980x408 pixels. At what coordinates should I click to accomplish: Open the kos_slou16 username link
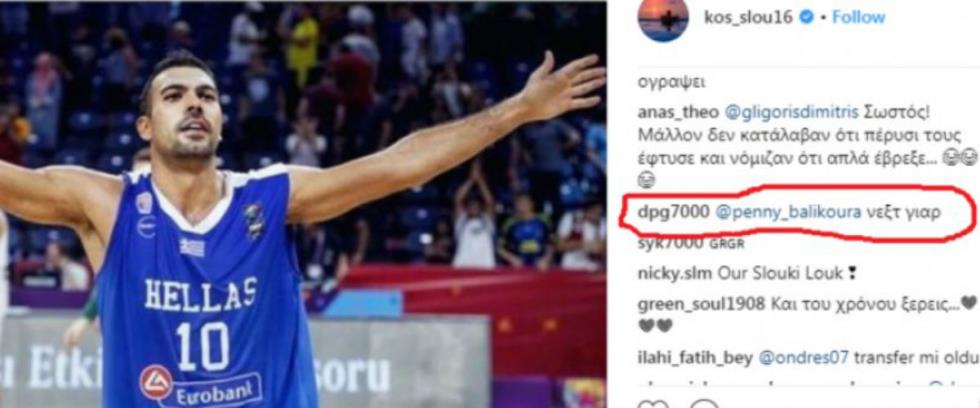coord(749,17)
